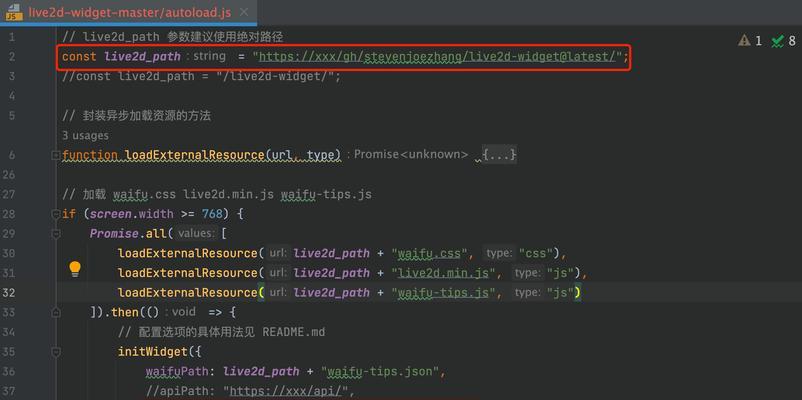Click line number 28 in the gutter

pyautogui.click(x=9, y=214)
